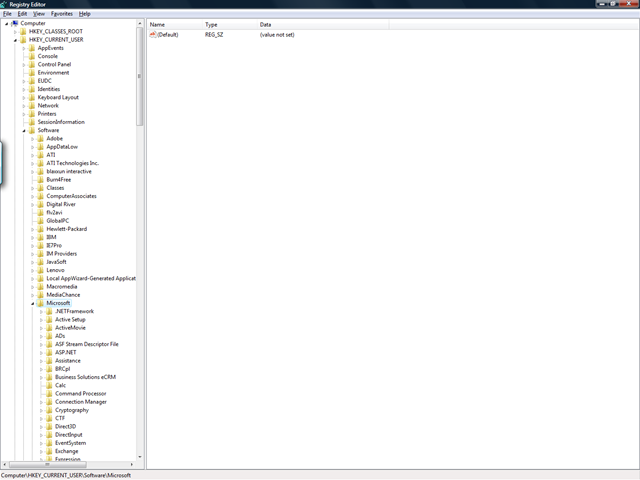
Task: Click the Software folder icon
Action: [x=32, y=130]
